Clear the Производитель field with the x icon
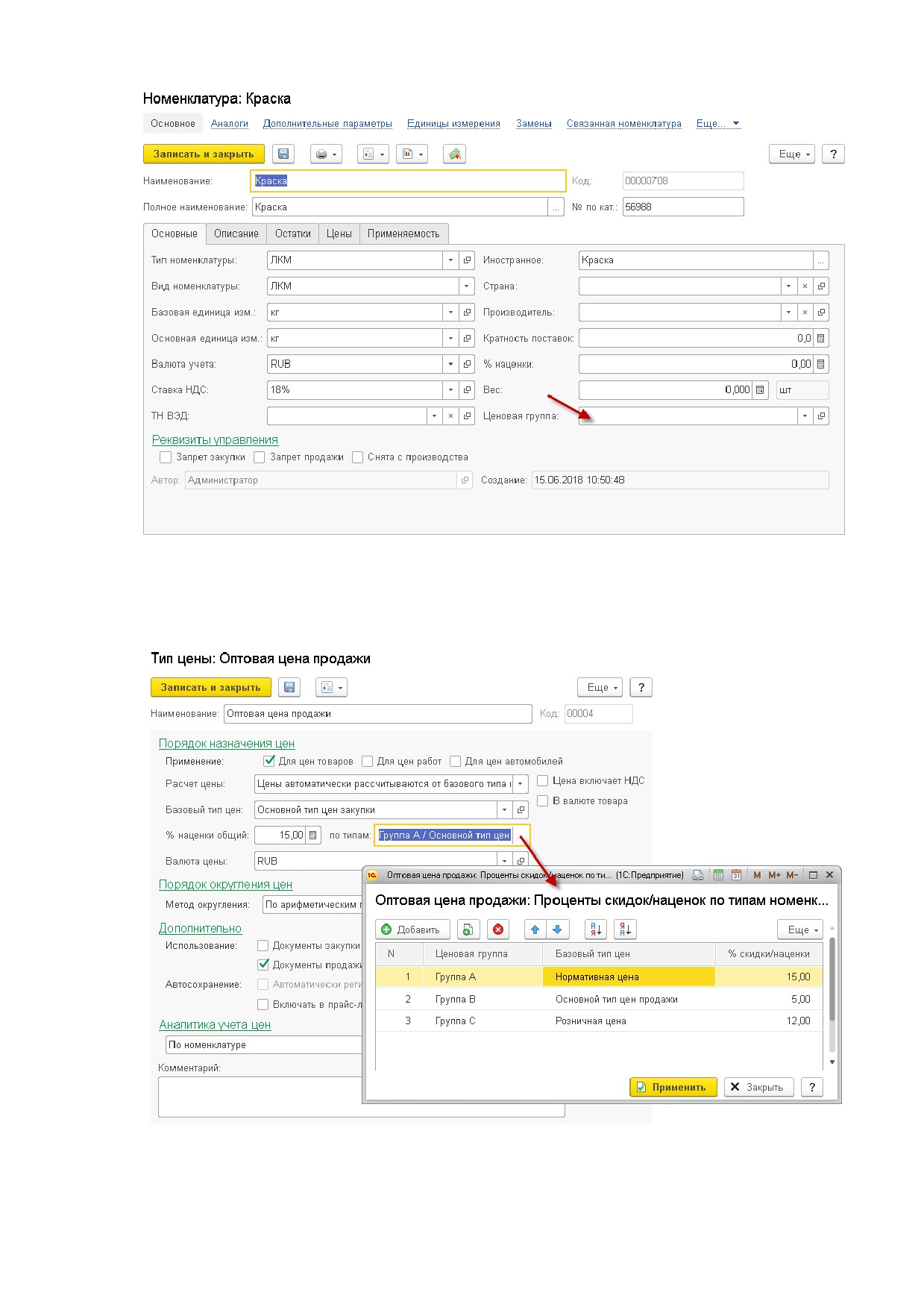The image size is (924, 1307). click(805, 313)
